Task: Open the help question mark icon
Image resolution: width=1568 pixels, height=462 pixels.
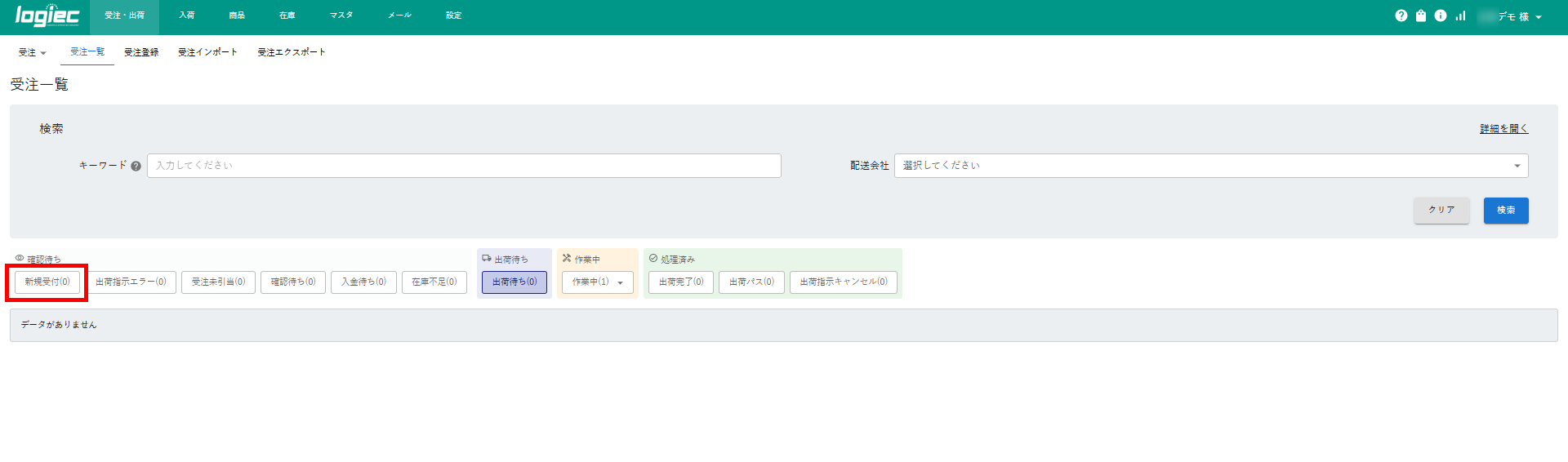Action: [x=1401, y=16]
